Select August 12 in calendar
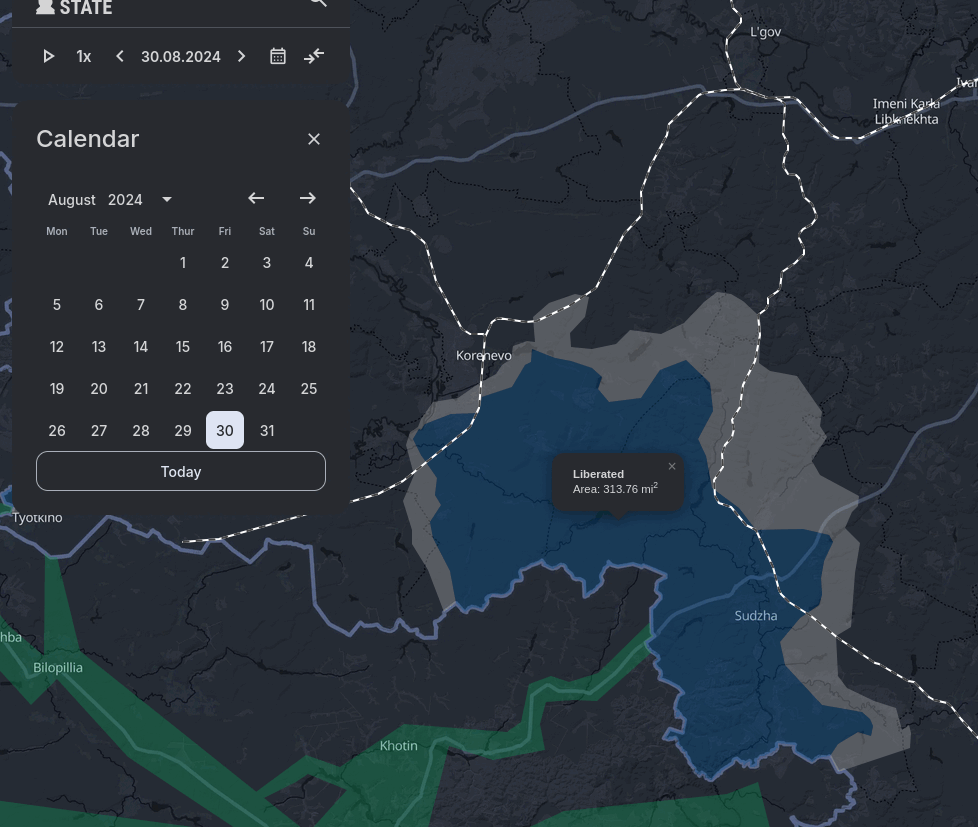 (57, 347)
